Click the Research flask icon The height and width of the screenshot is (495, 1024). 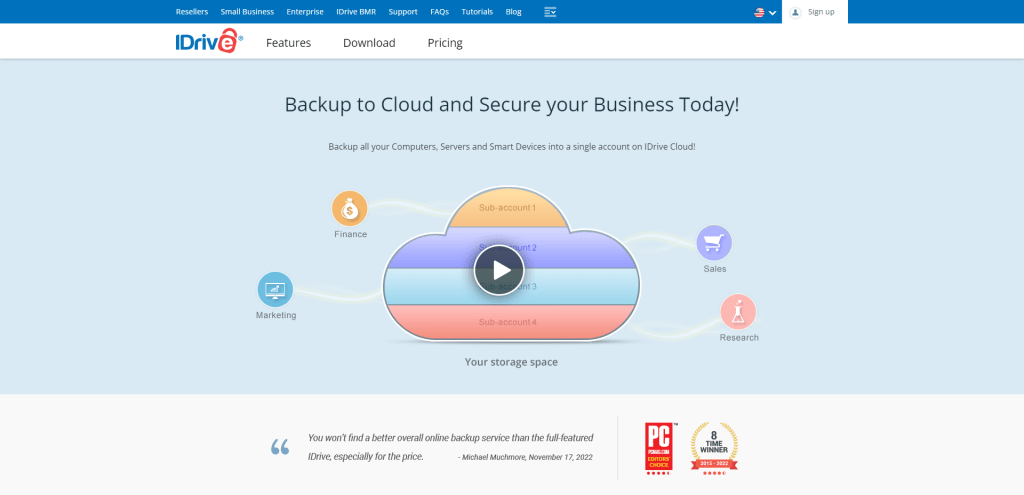pyautogui.click(x=738, y=311)
